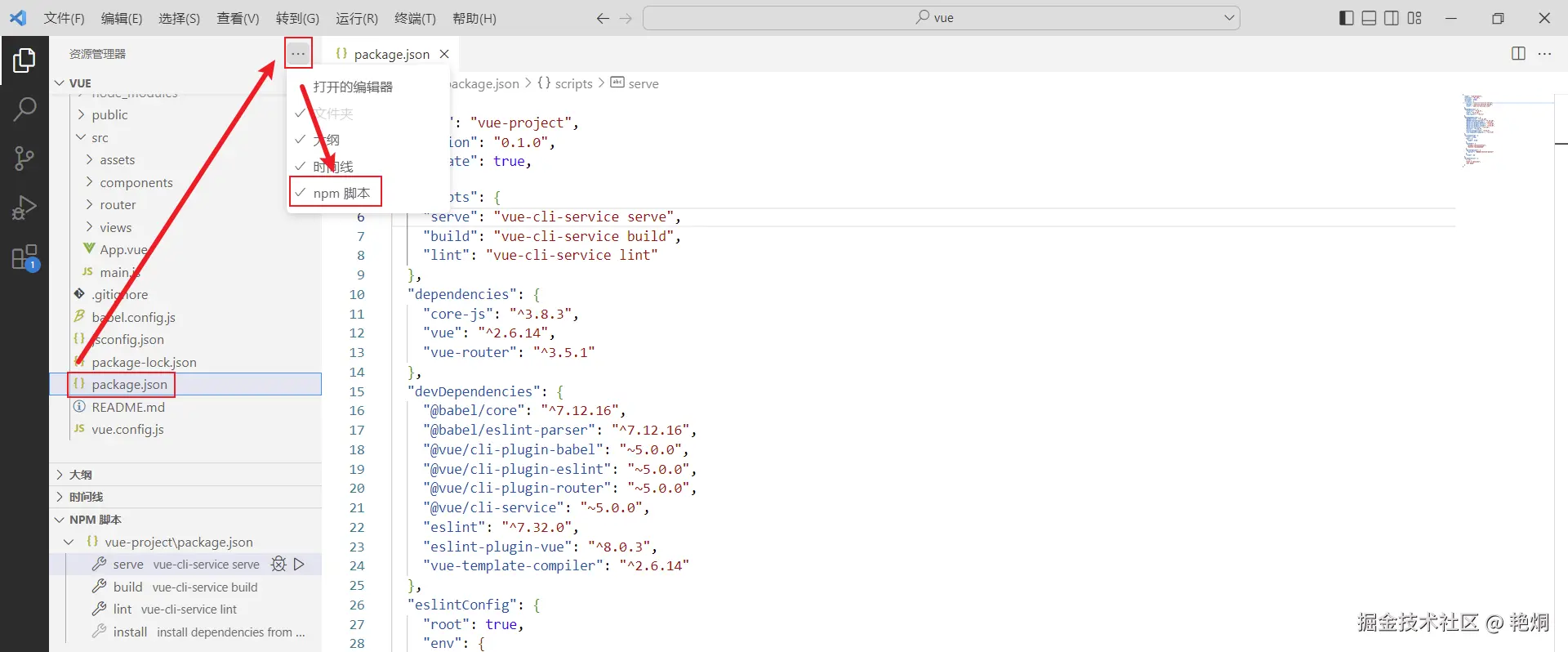Collapse the NPM 脚本 section
1568x652 pixels.
point(185,520)
